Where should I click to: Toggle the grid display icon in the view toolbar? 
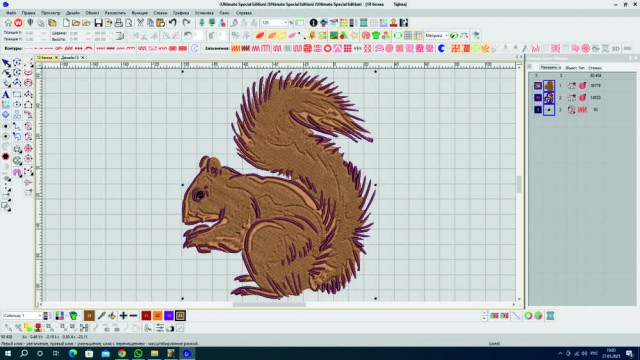click(408, 36)
